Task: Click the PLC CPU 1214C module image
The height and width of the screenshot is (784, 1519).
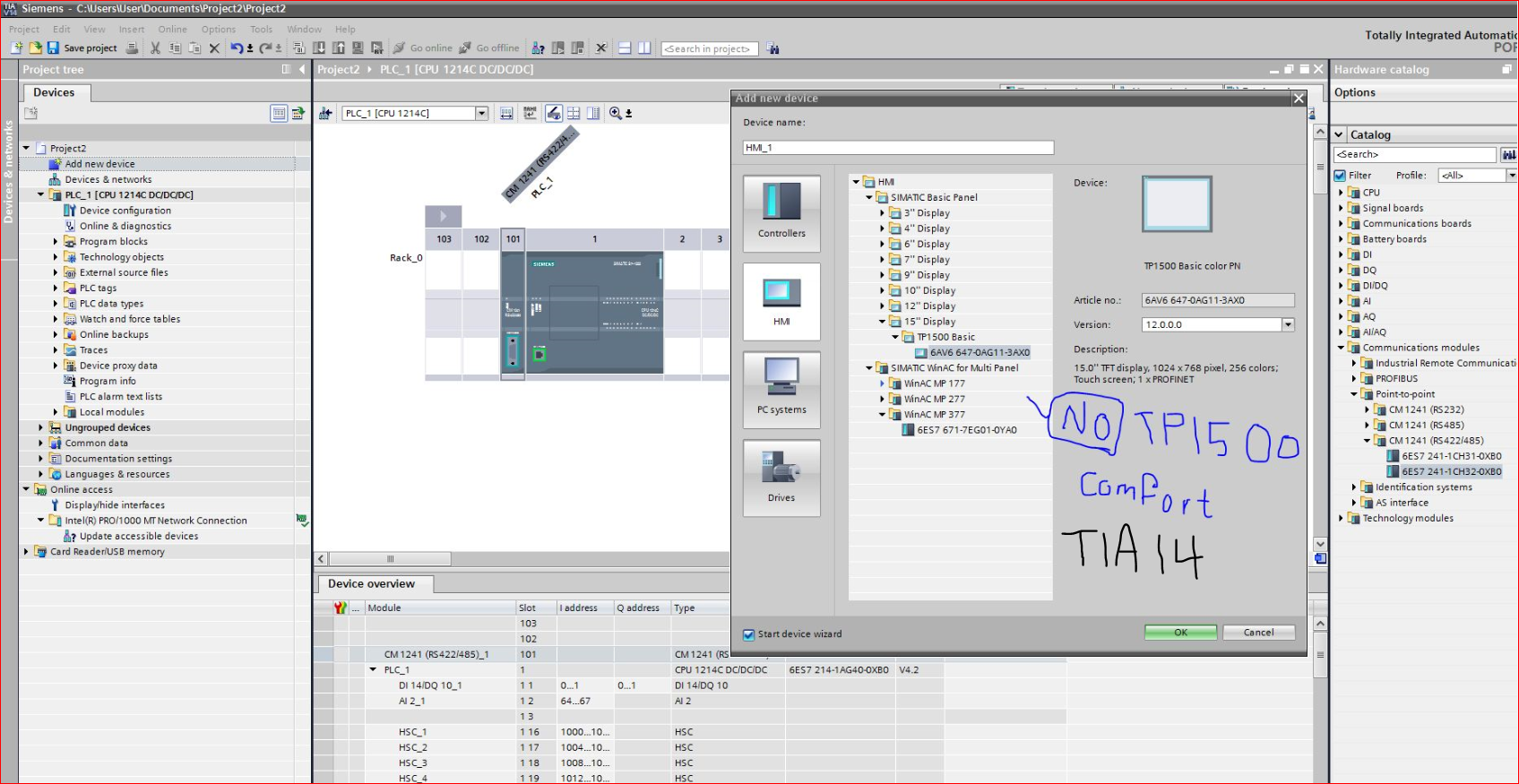Action: [x=594, y=312]
